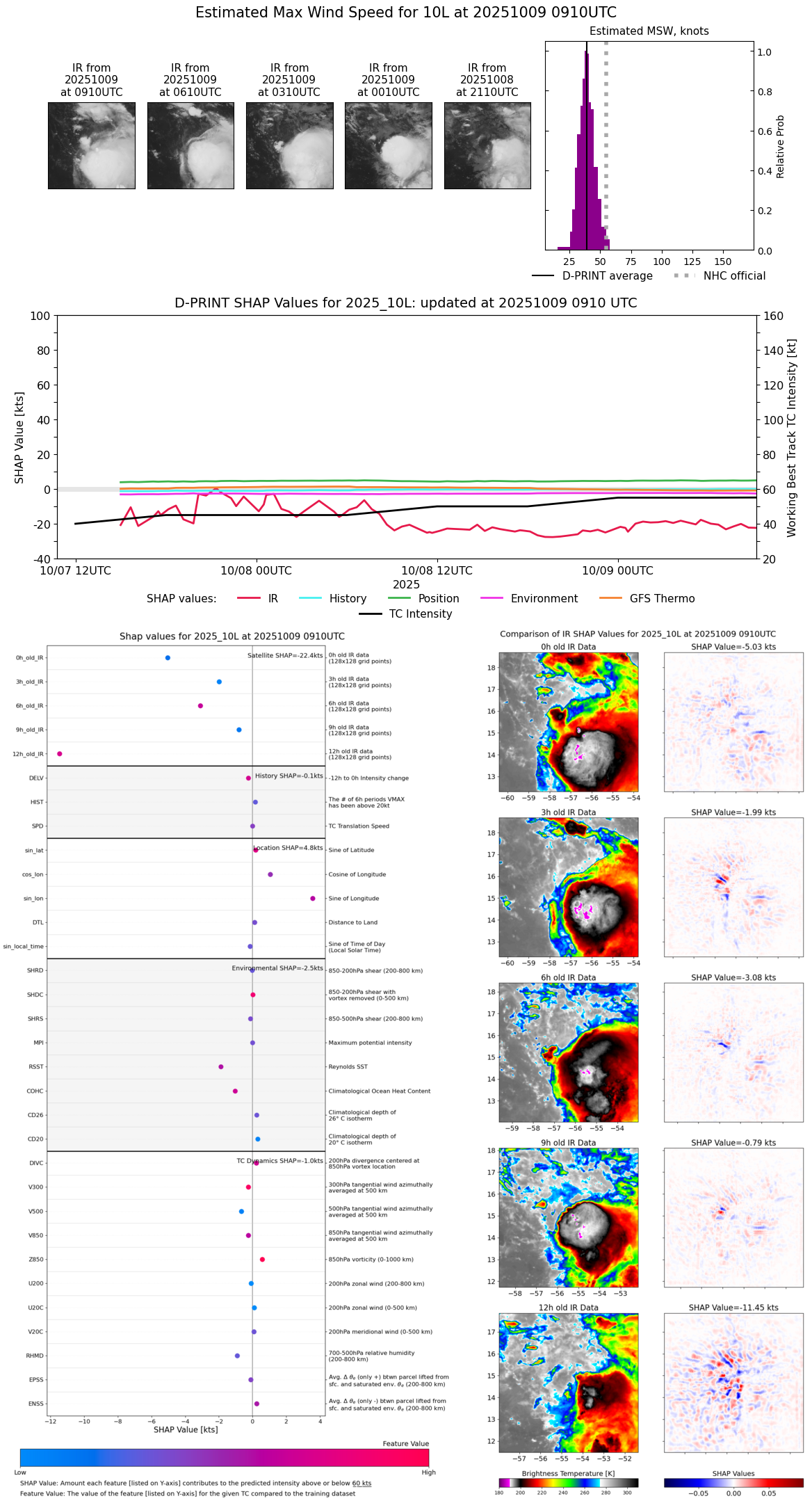Open the IR image from 0310UTC

(x=289, y=145)
